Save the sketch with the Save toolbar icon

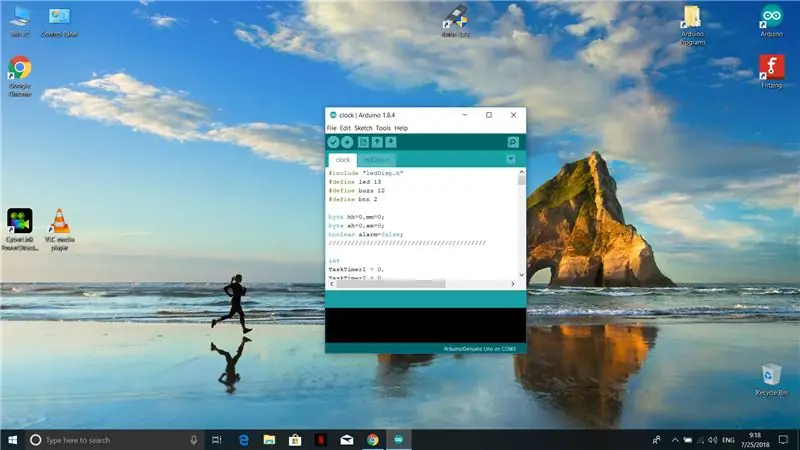391,142
